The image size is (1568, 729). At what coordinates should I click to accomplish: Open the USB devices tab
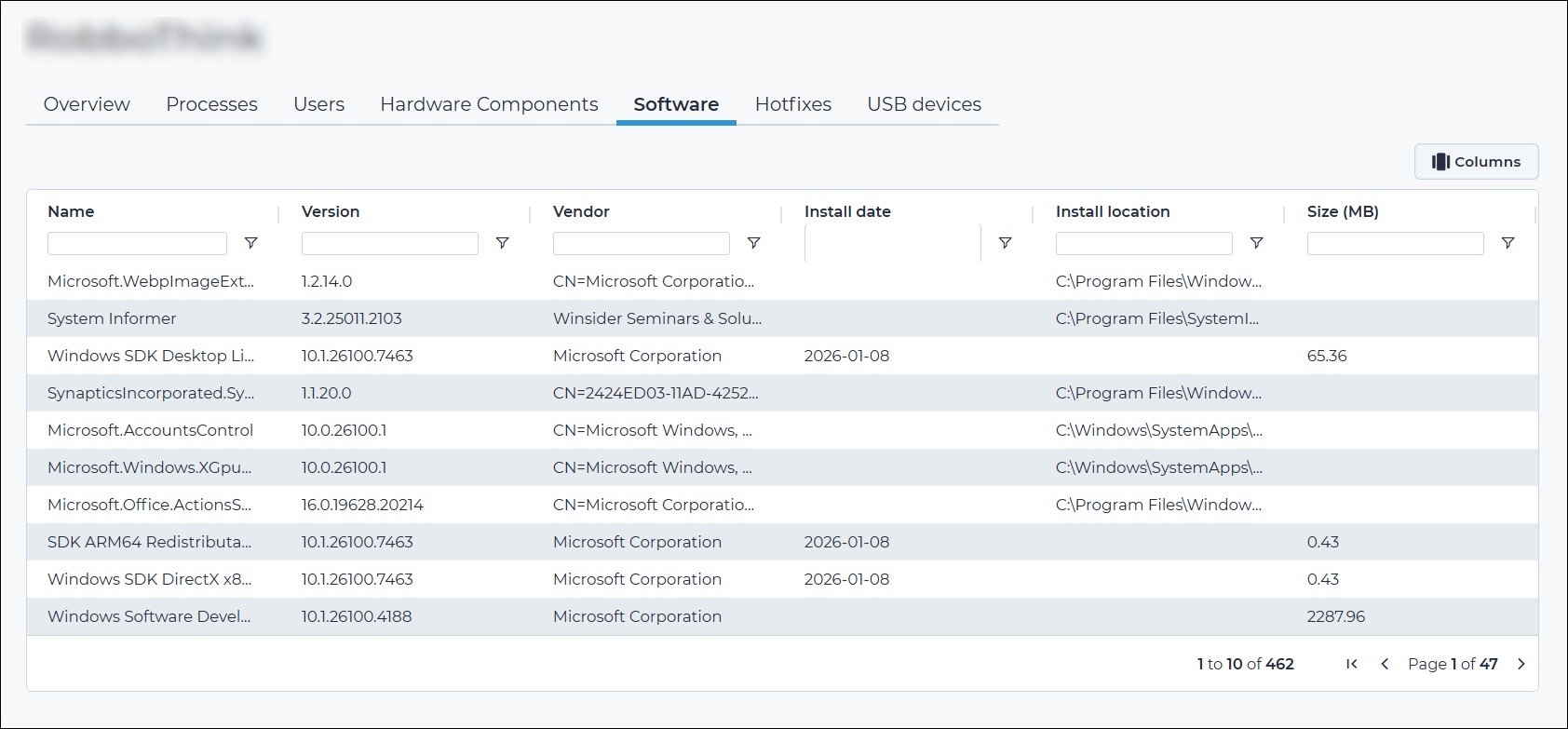924,104
